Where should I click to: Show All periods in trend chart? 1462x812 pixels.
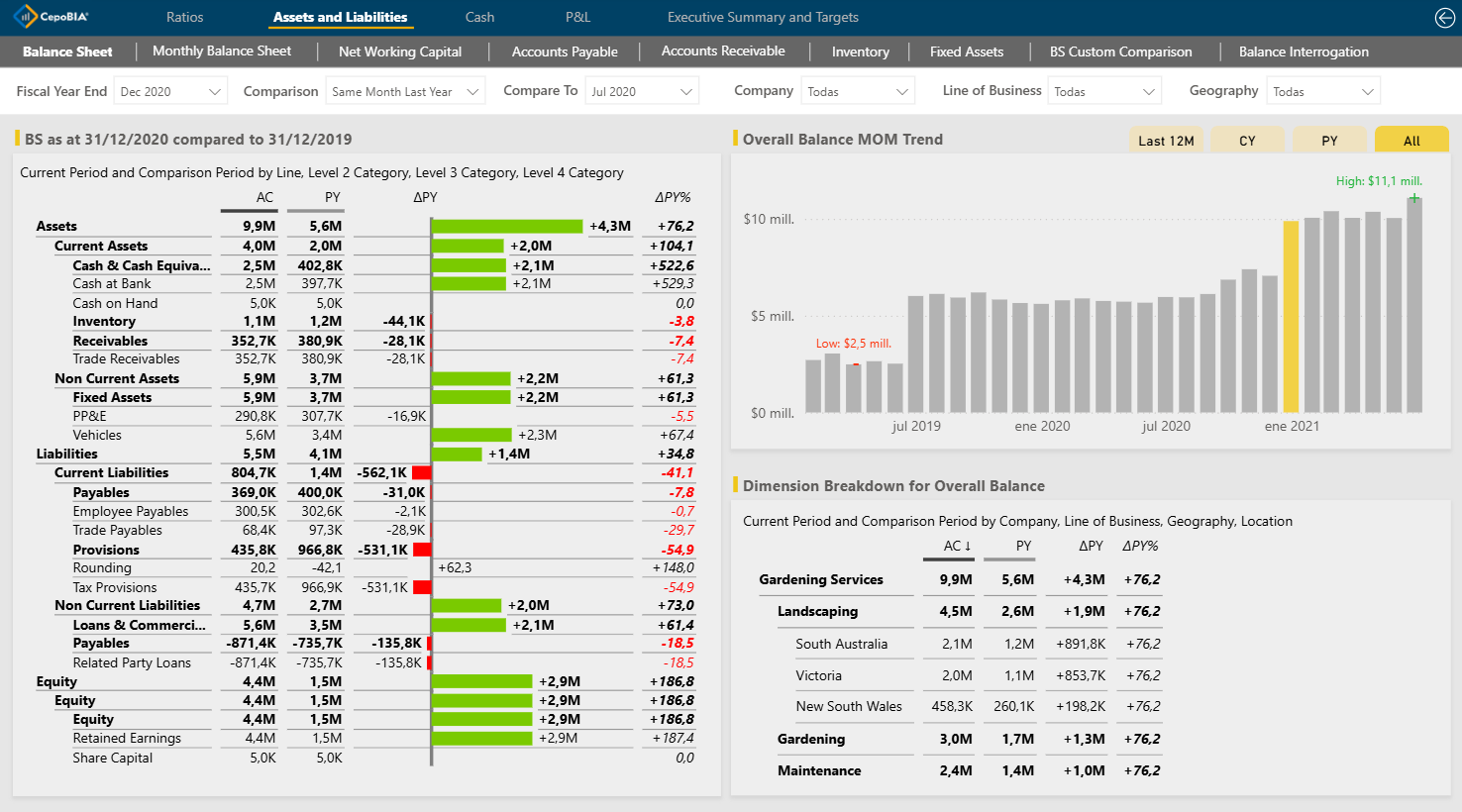point(1411,141)
